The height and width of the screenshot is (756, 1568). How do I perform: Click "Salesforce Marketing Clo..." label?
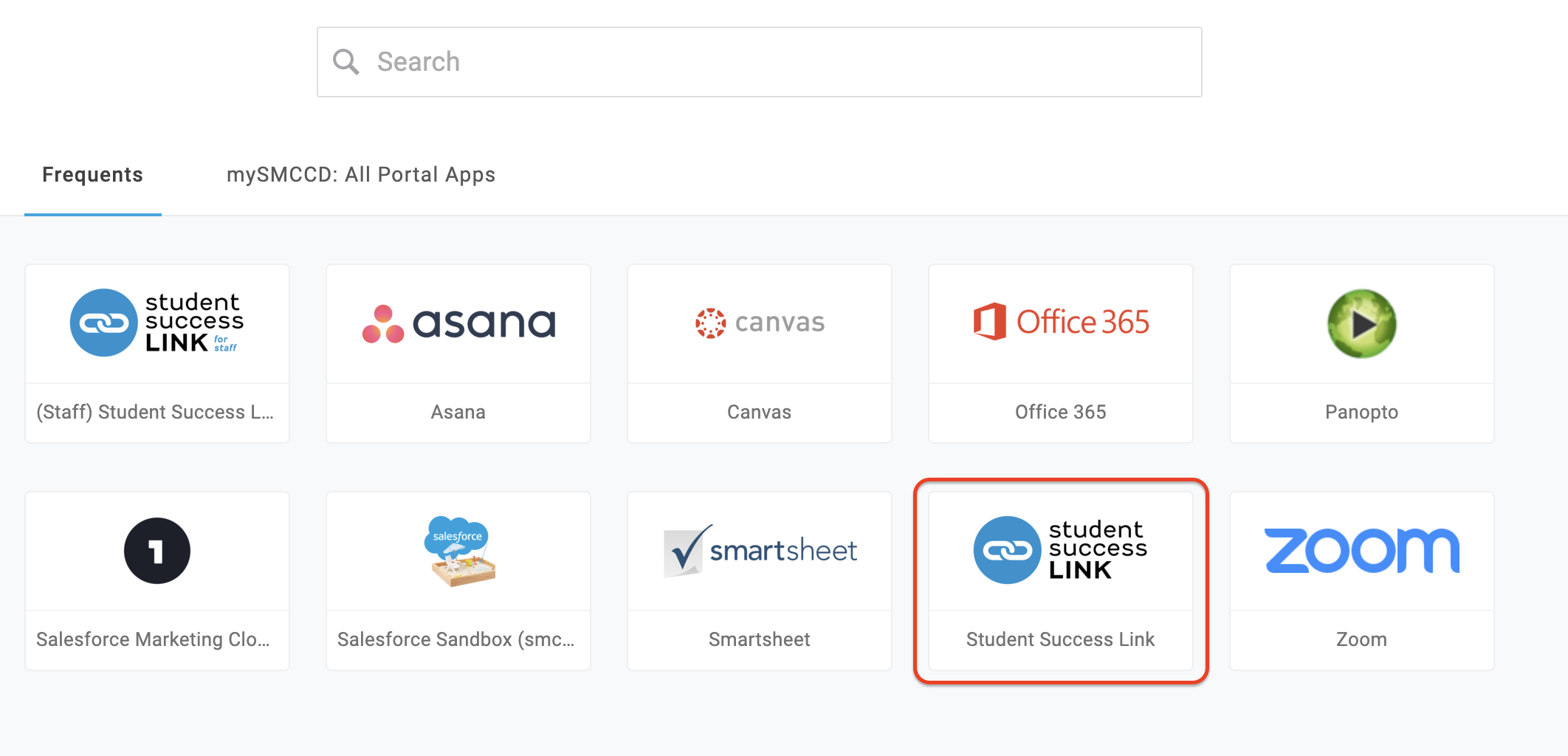[x=153, y=639]
